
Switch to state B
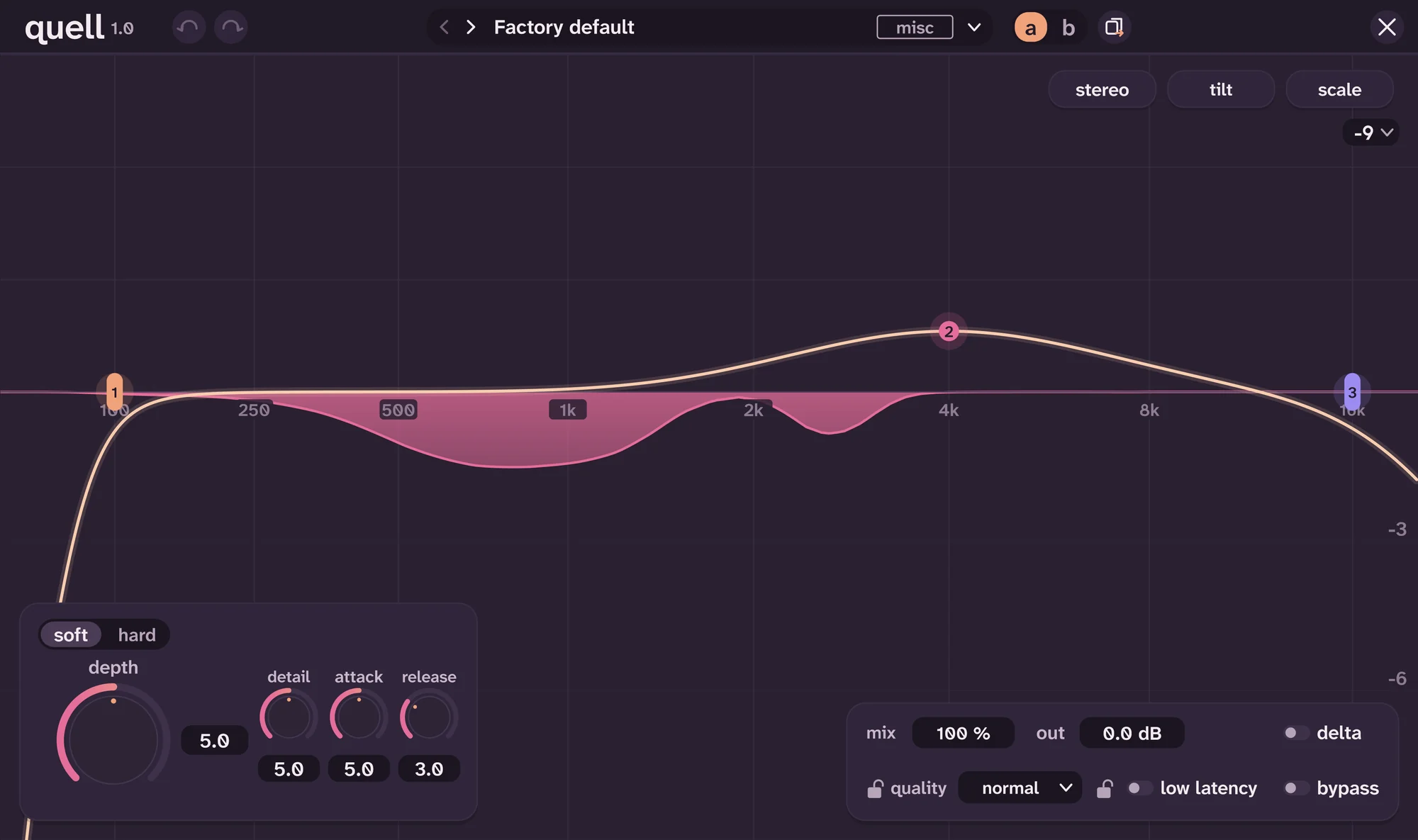1068,28
